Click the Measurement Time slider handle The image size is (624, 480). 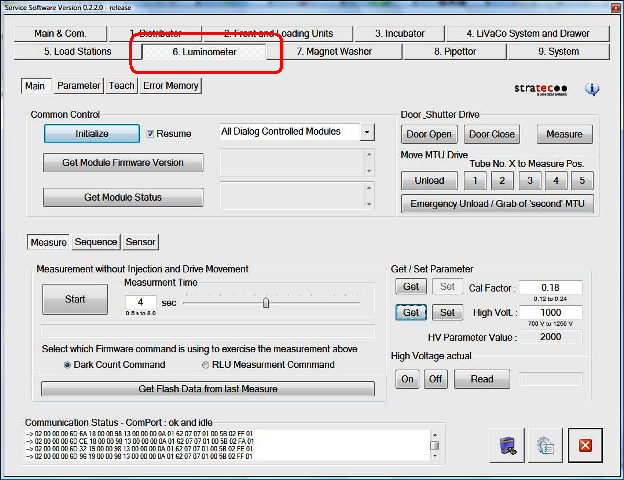266,301
